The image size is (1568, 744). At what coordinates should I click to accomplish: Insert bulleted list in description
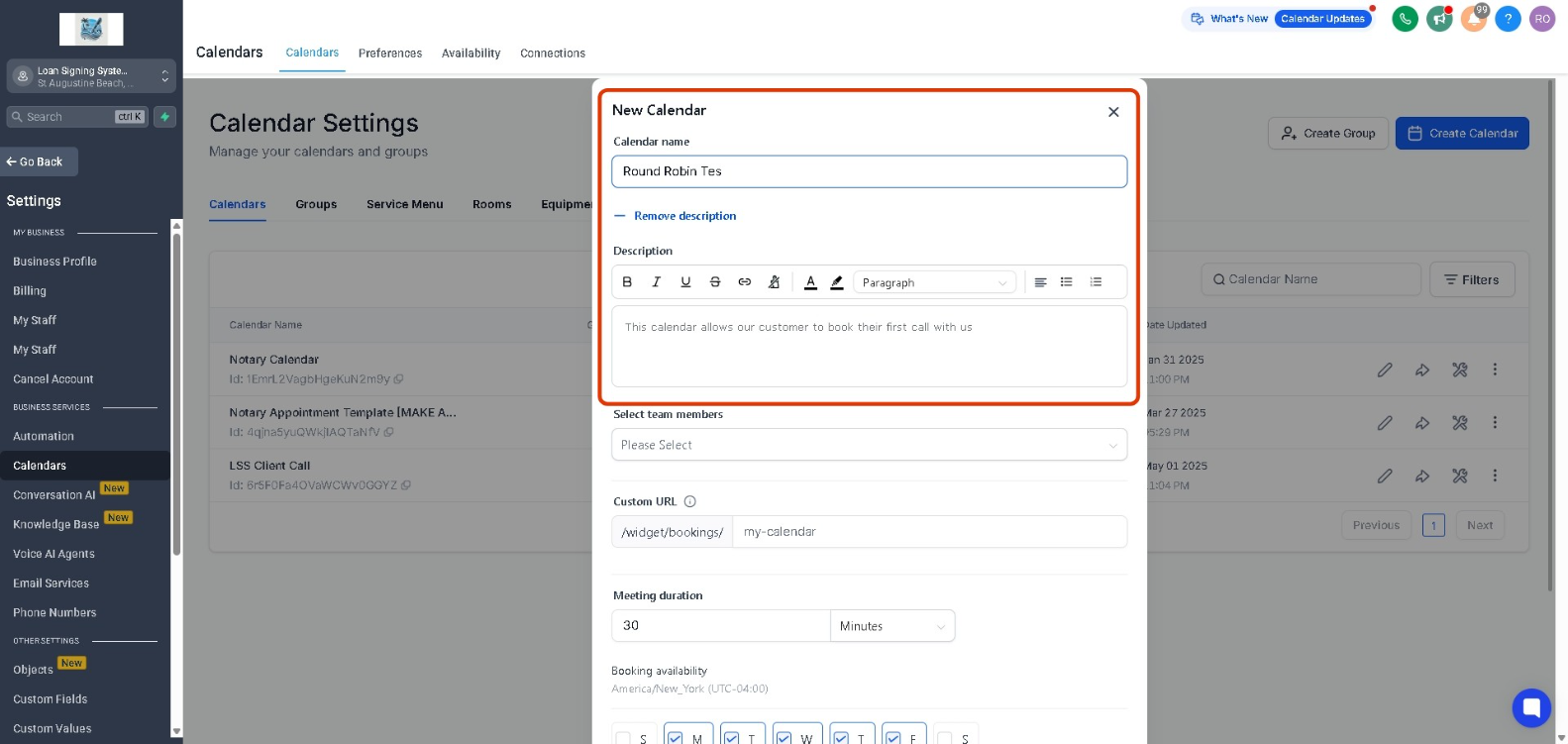click(1067, 282)
